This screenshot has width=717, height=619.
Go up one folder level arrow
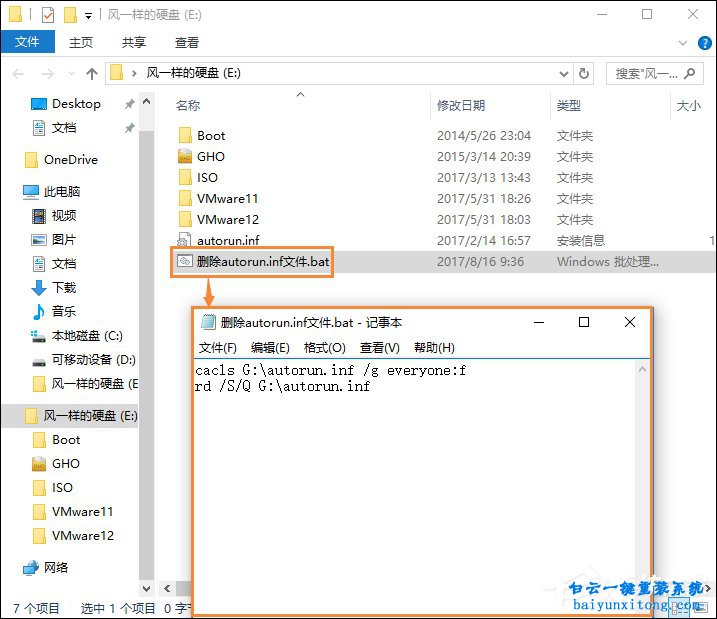92,74
